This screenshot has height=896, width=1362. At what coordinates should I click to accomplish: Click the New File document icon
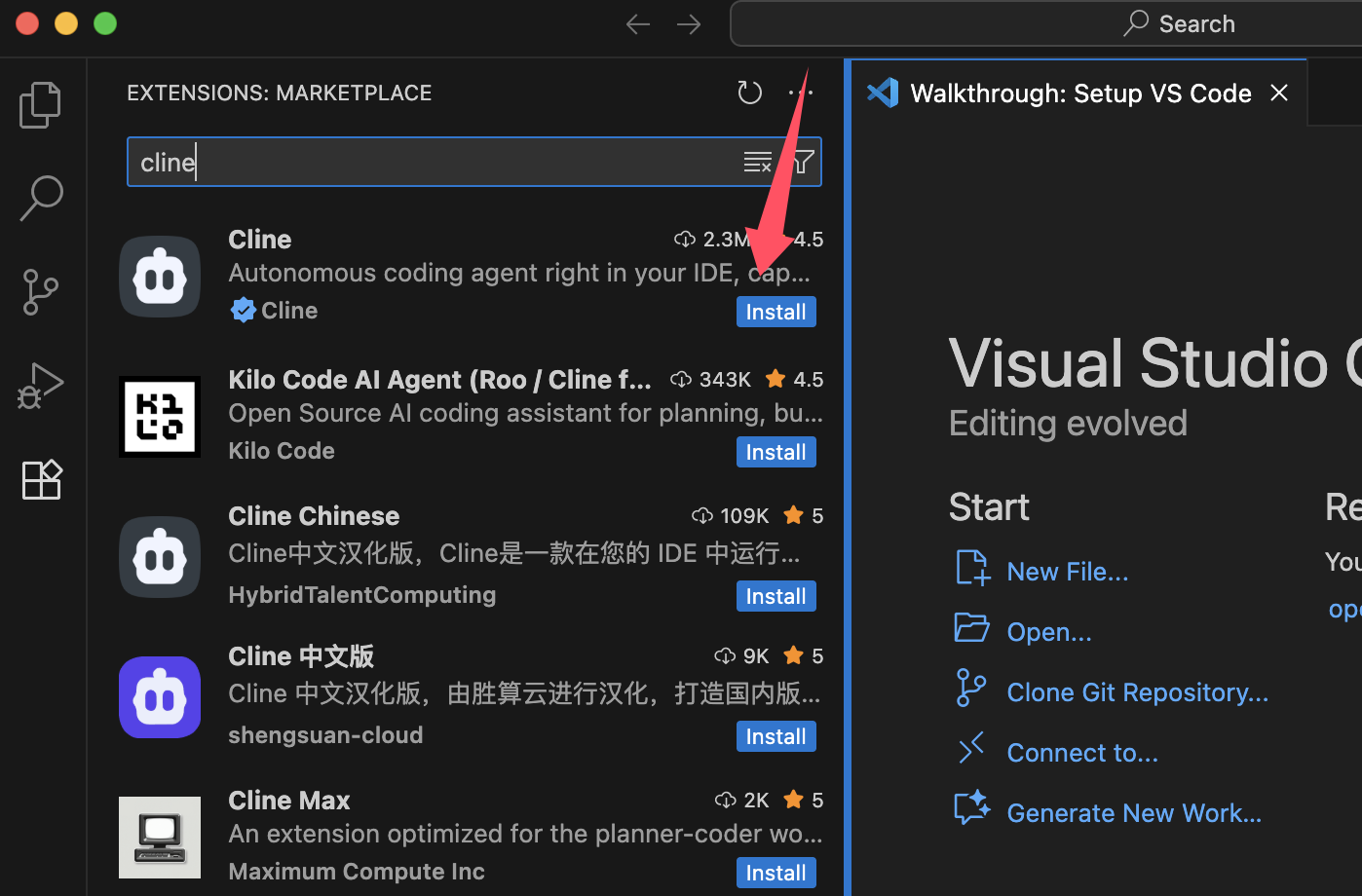tap(971, 568)
